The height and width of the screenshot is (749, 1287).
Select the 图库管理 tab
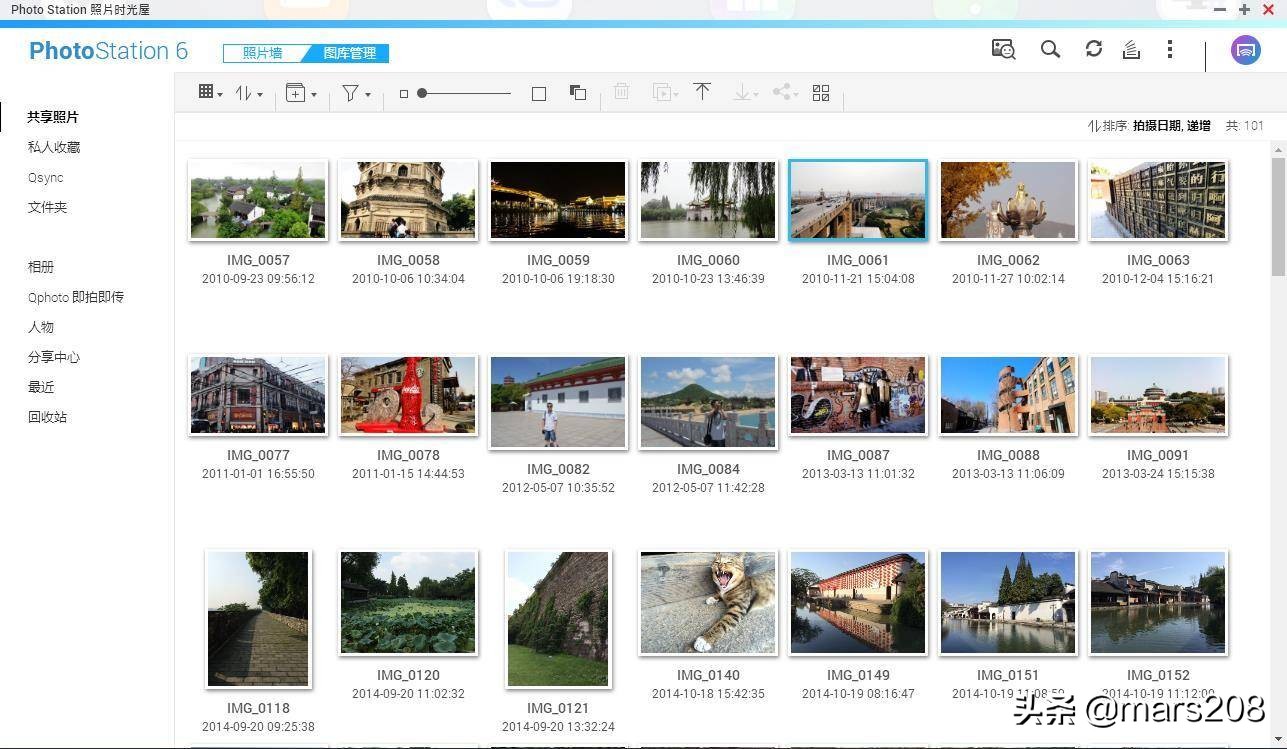349,53
